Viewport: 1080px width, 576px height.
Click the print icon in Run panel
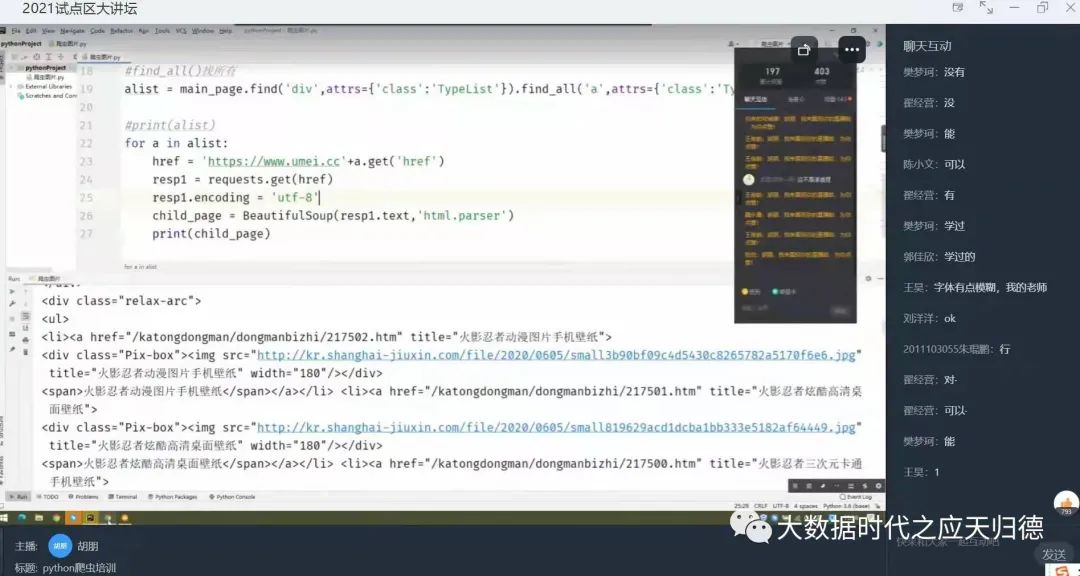(25, 340)
